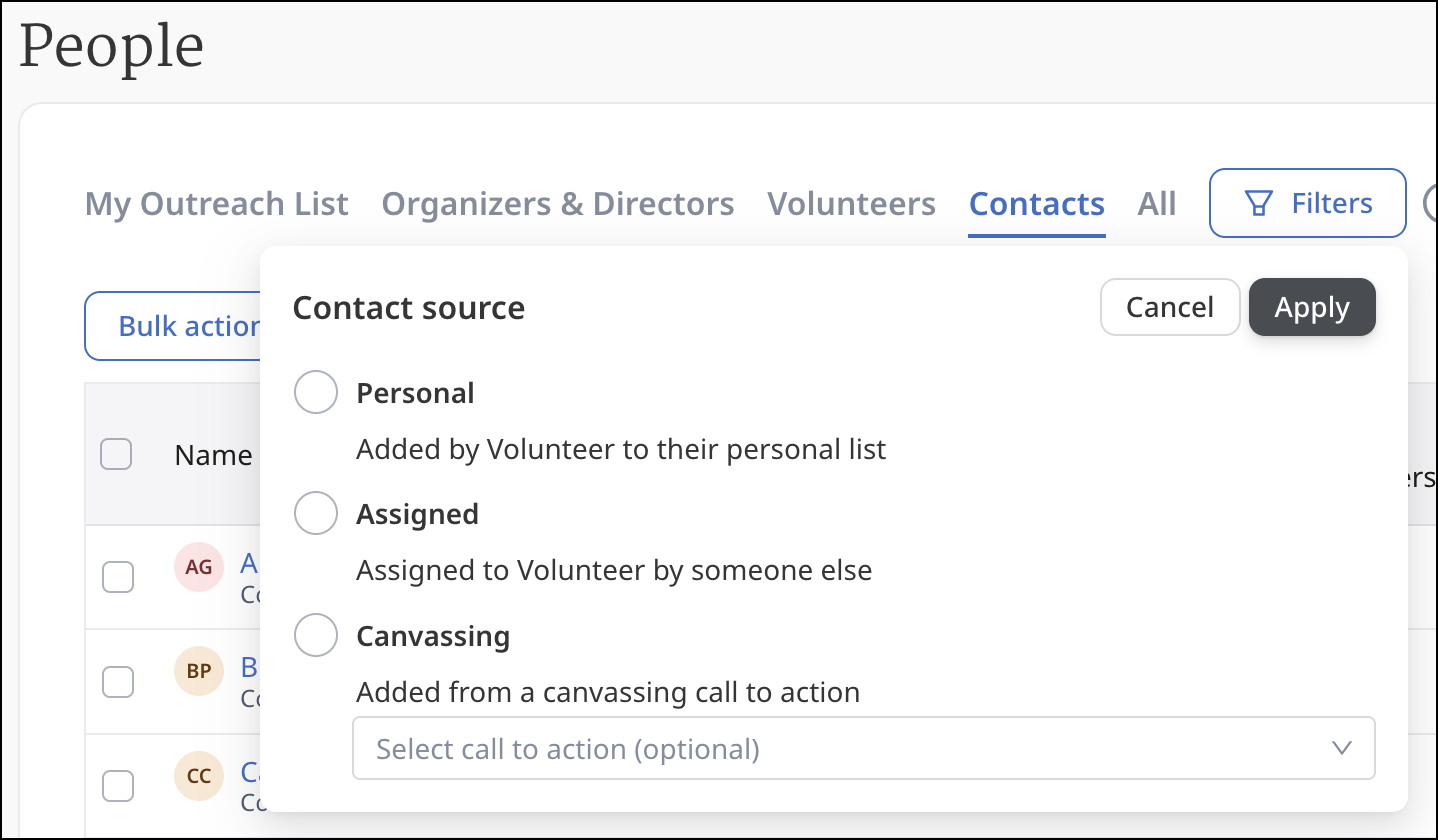The width and height of the screenshot is (1438, 840).
Task: Click the CC avatar icon
Action: pos(199,776)
